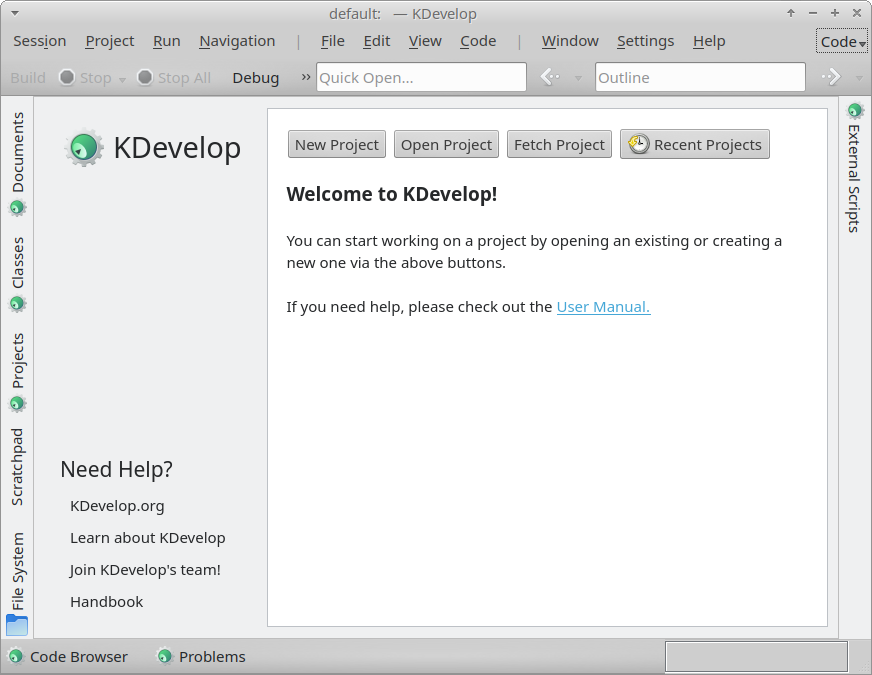
Task: Open the Code area switcher dropdown
Action: [x=841, y=41]
